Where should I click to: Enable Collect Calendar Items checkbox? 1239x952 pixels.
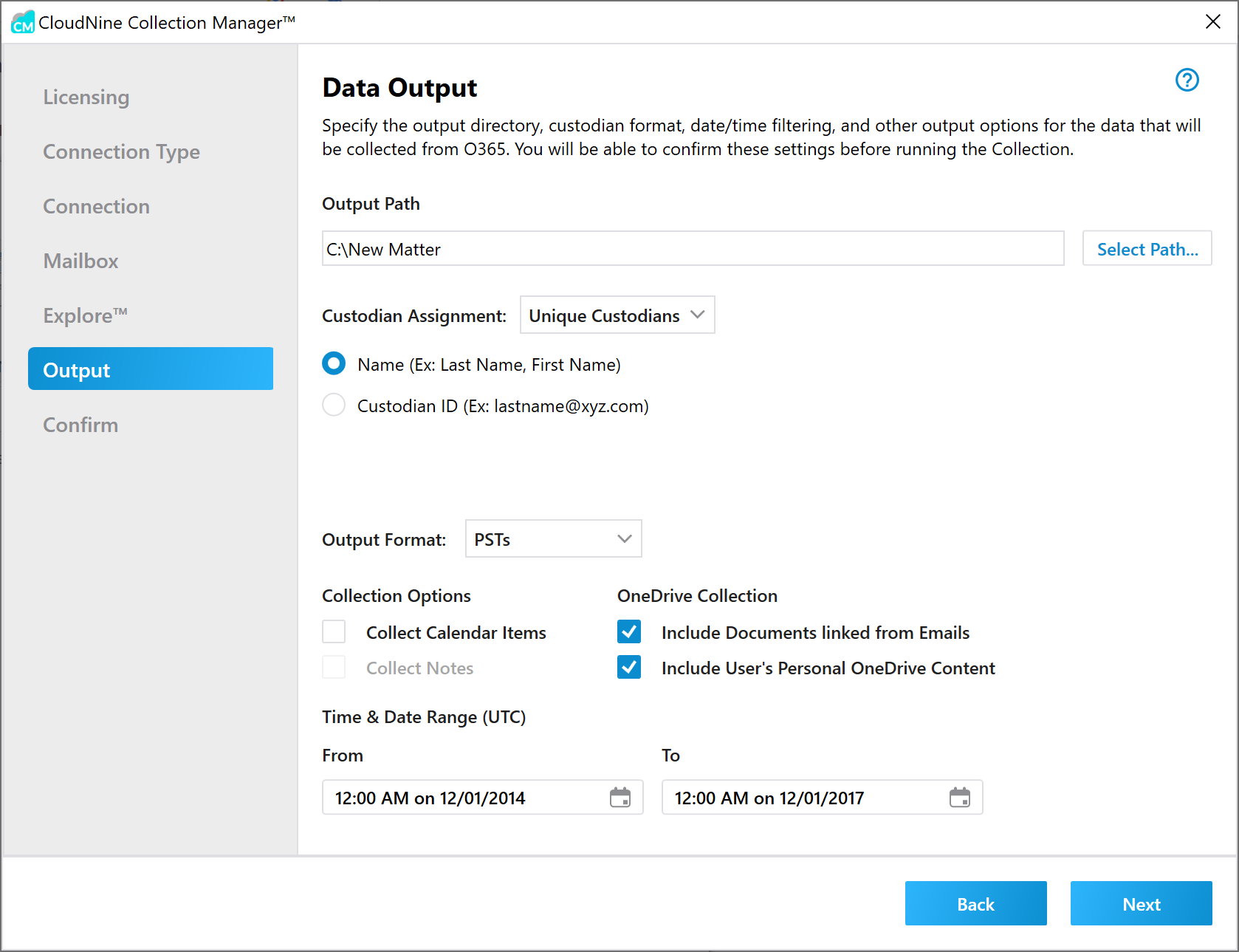point(334,631)
